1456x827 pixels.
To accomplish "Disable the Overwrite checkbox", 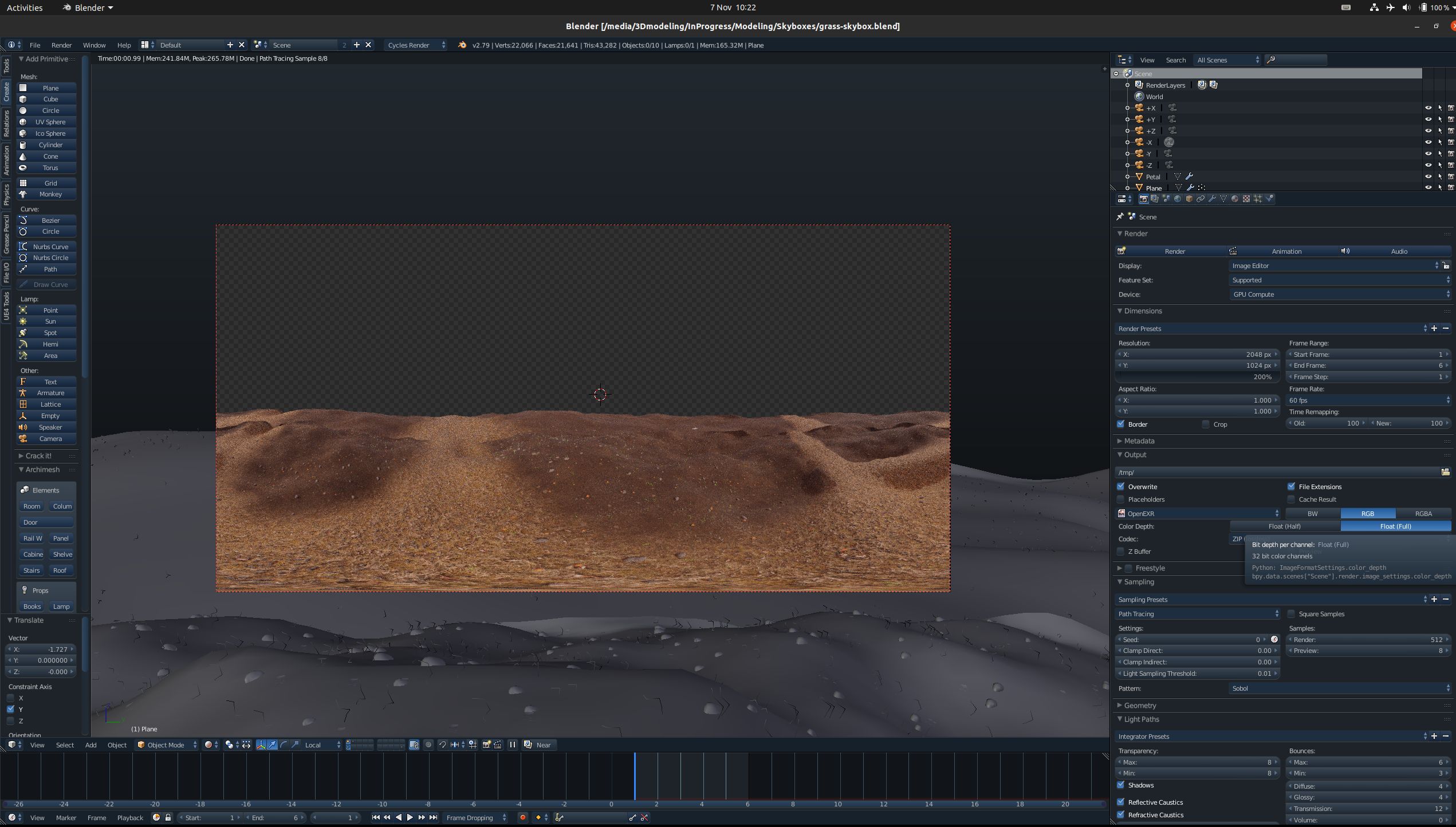I will coord(1121,487).
